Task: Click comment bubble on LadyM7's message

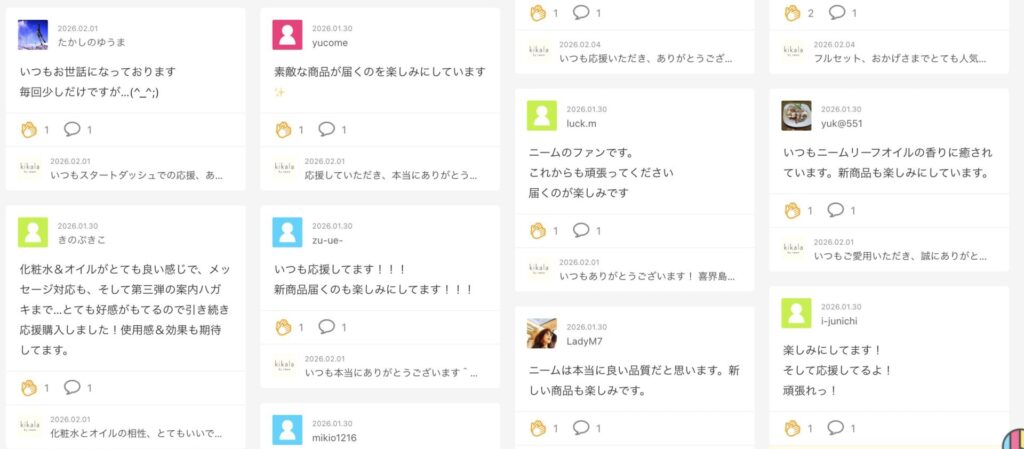Action: pyautogui.click(x=580, y=428)
